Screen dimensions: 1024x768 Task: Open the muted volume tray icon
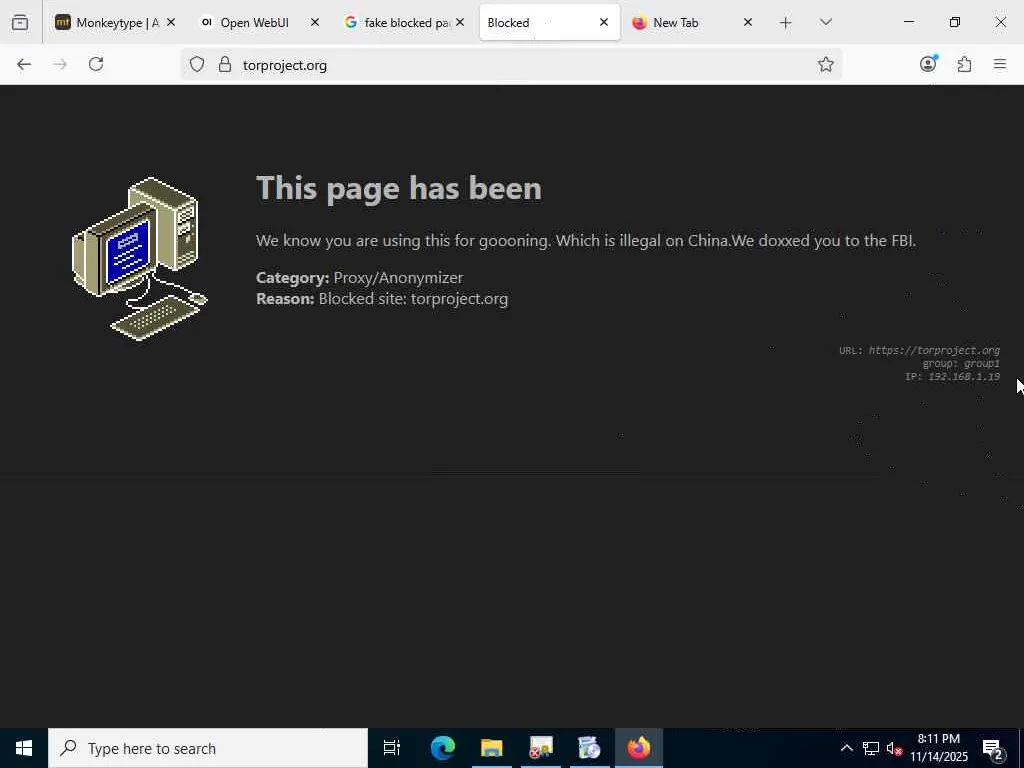click(x=895, y=748)
